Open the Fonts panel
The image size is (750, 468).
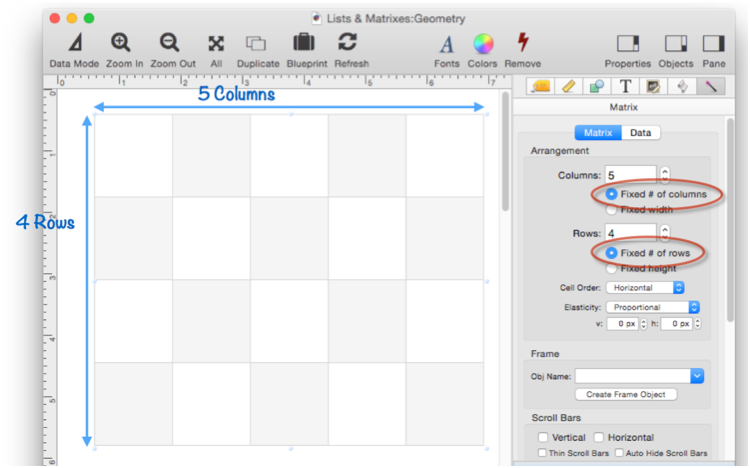pyautogui.click(x=447, y=44)
